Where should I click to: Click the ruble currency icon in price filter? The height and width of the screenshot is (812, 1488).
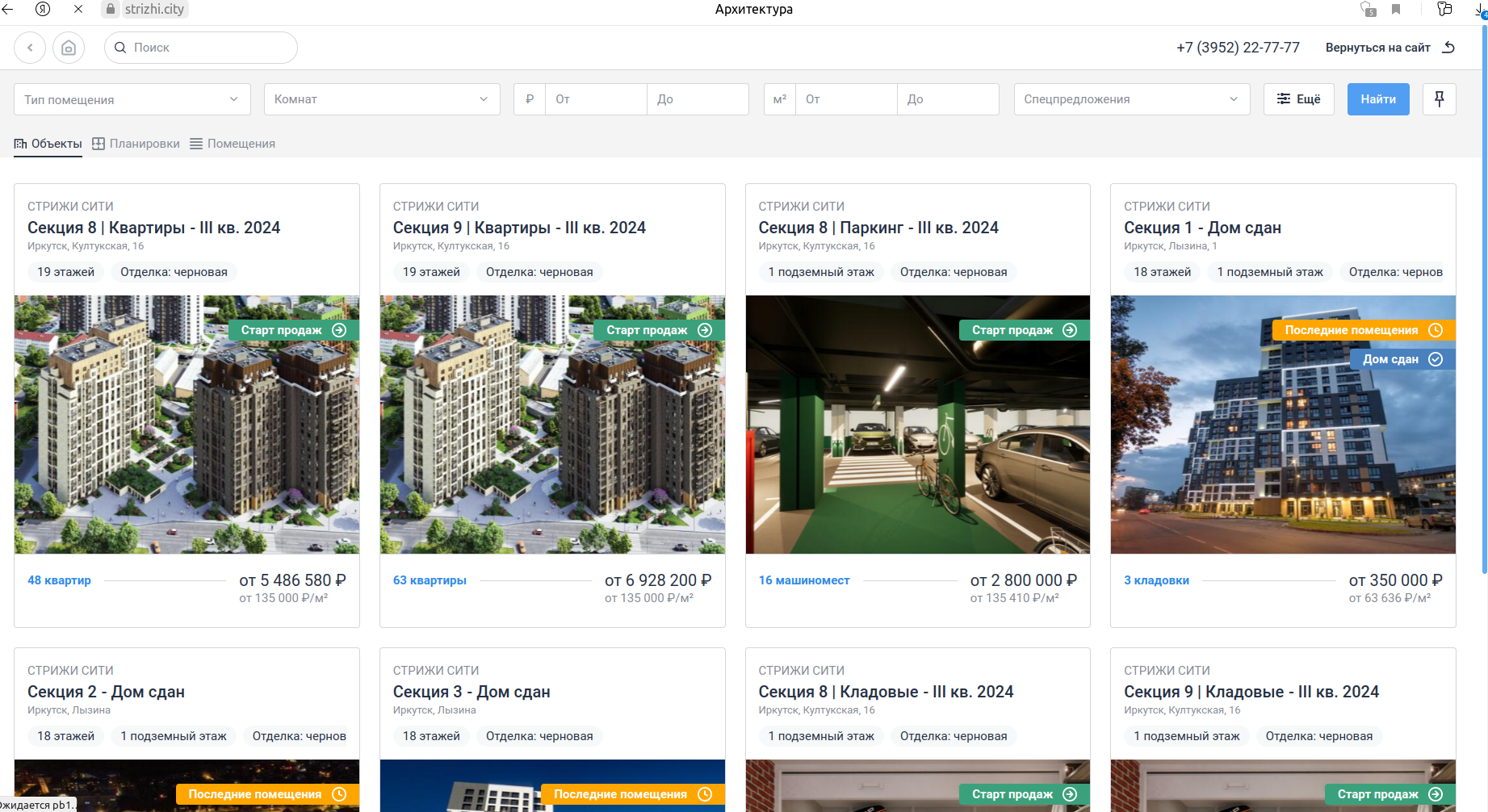click(x=530, y=99)
